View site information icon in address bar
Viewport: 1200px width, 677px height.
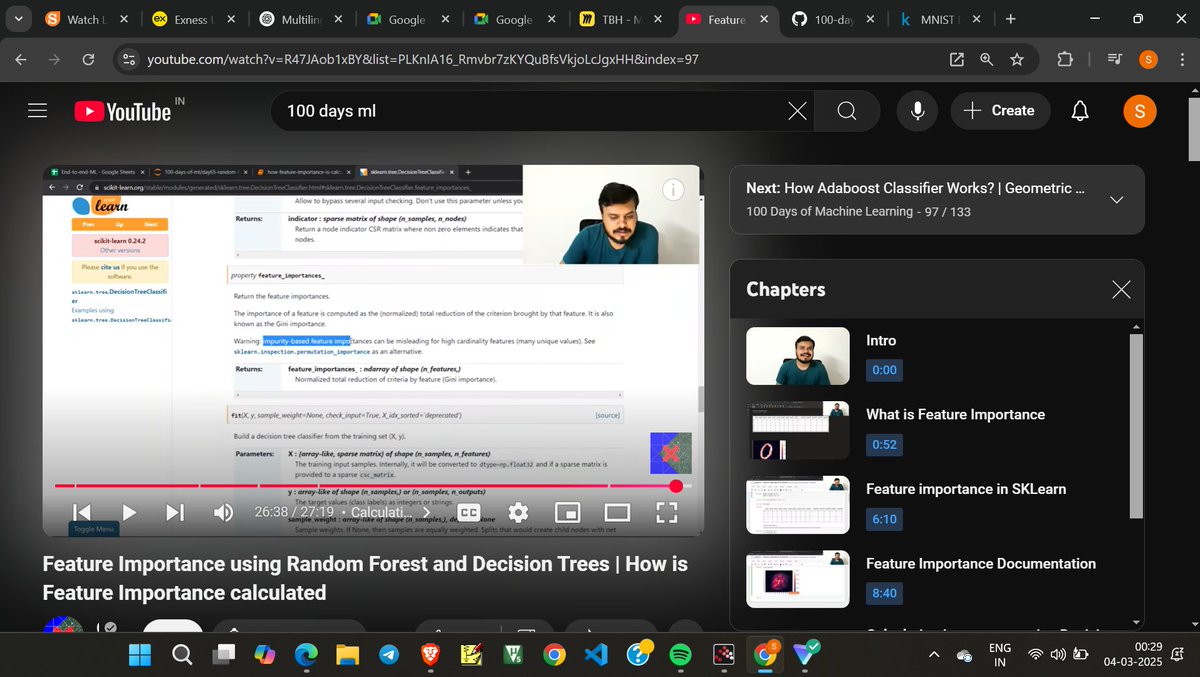coord(128,60)
